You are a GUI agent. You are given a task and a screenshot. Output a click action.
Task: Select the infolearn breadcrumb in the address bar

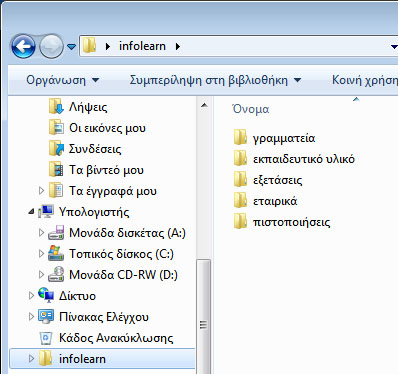tap(142, 46)
